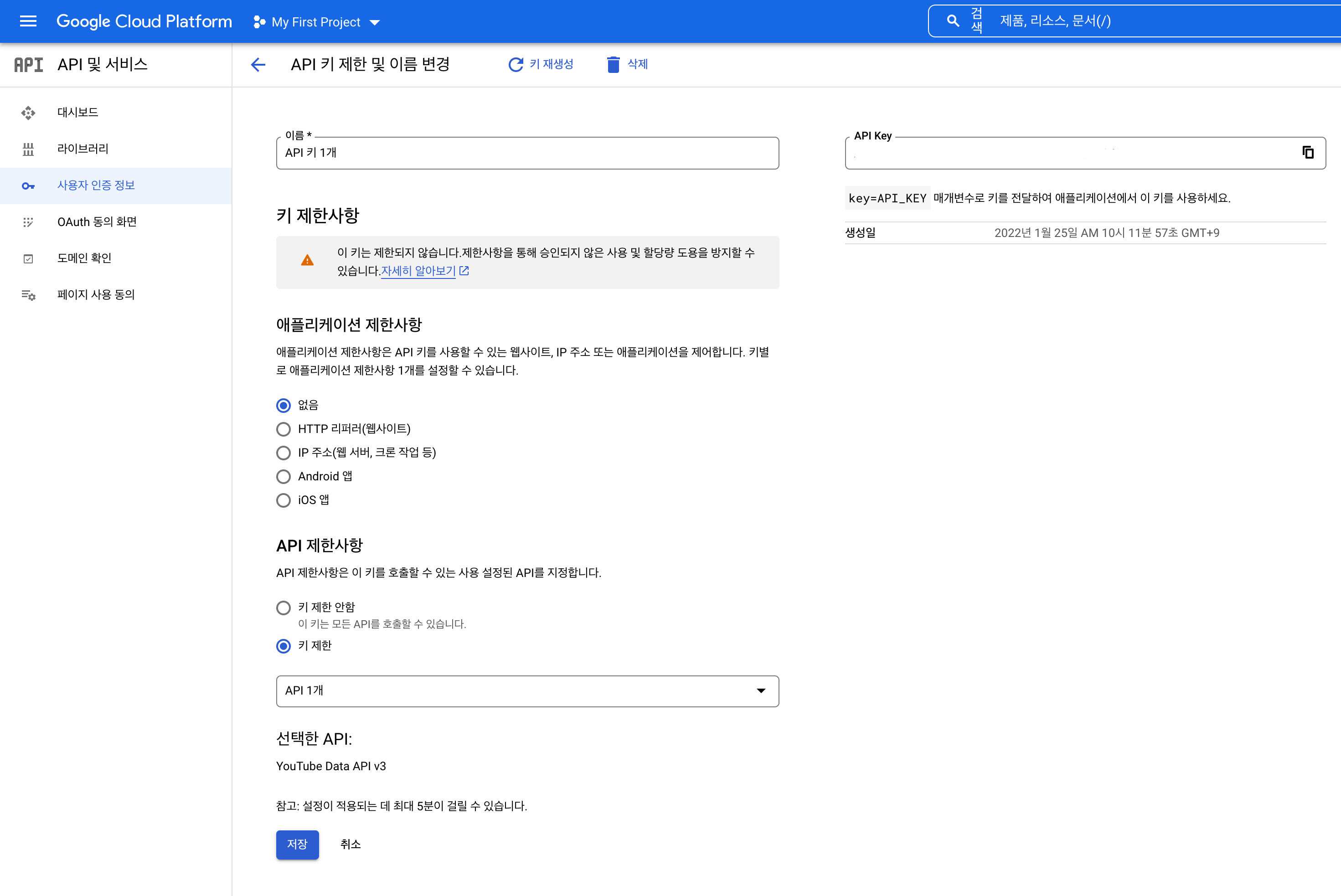Click the trash delete (삭제) icon
Image resolution: width=1341 pixels, height=896 pixels.
coord(613,65)
